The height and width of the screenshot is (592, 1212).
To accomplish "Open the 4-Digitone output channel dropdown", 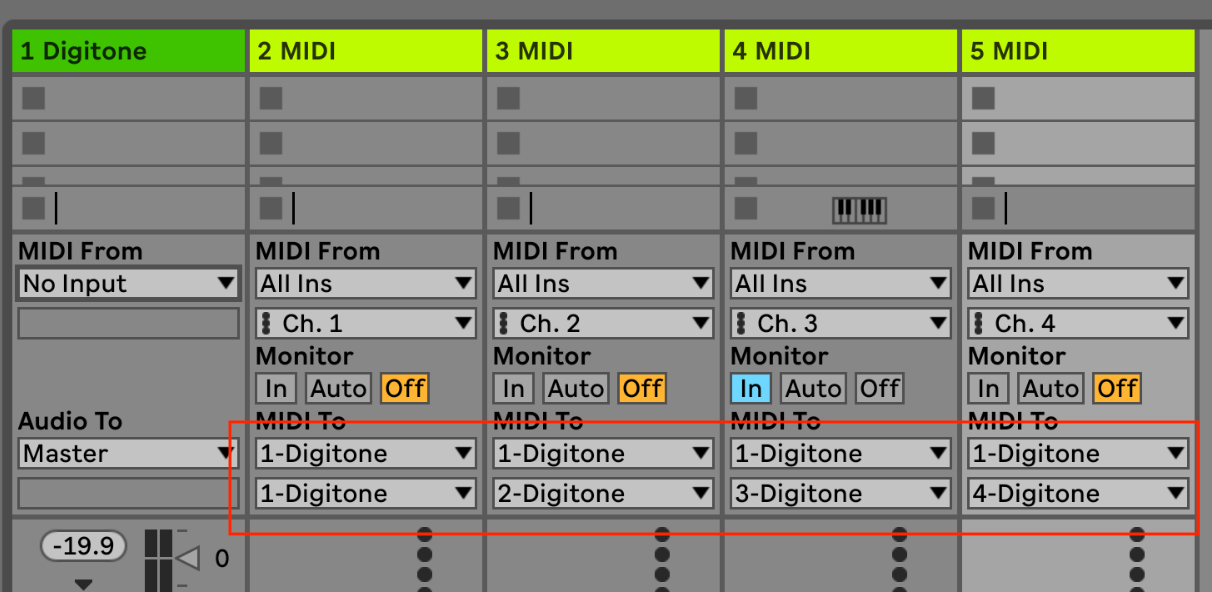I will click(1078, 493).
